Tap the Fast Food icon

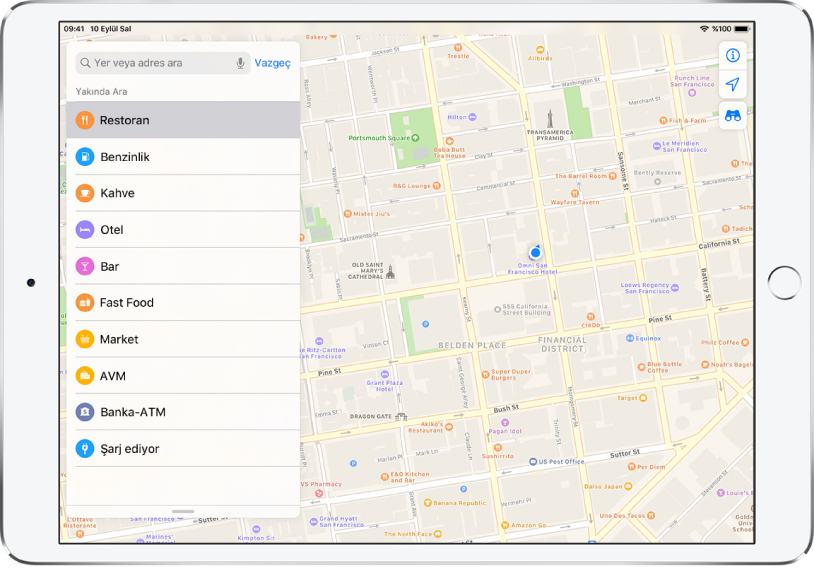(85, 303)
